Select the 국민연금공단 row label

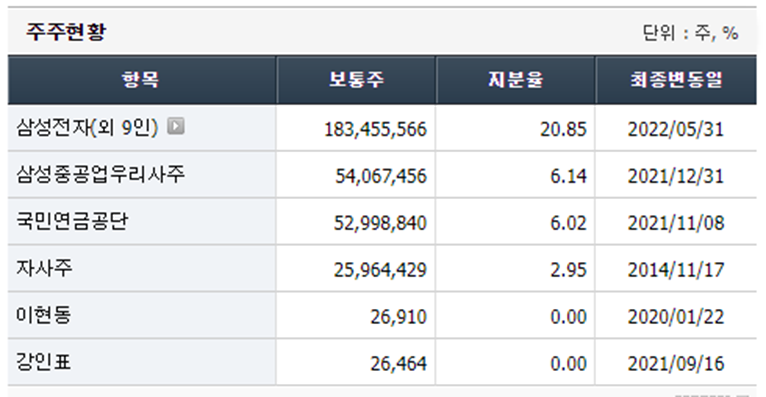tap(72, 221)
